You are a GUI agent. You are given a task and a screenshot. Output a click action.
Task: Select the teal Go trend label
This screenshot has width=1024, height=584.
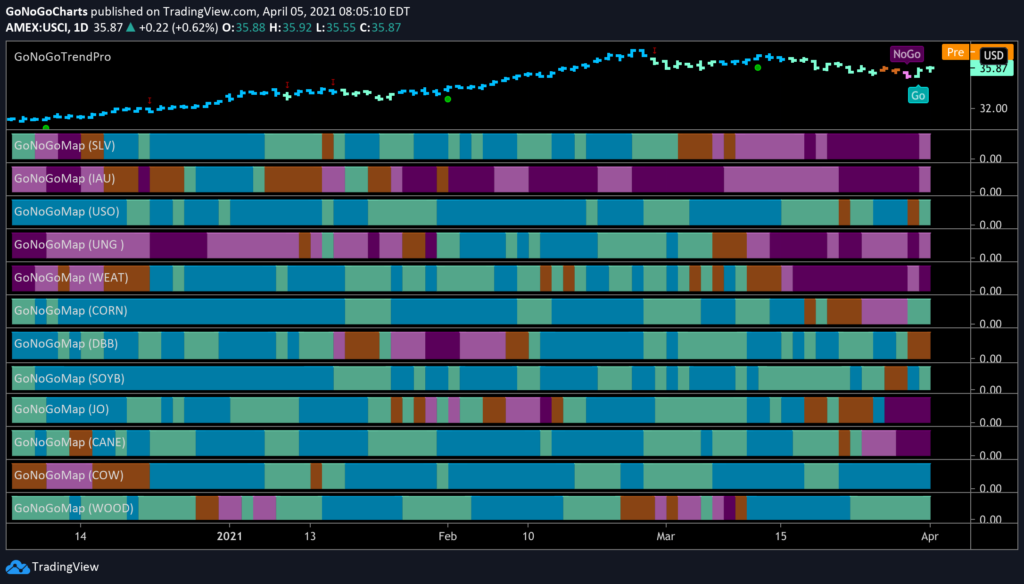(918, 95)
